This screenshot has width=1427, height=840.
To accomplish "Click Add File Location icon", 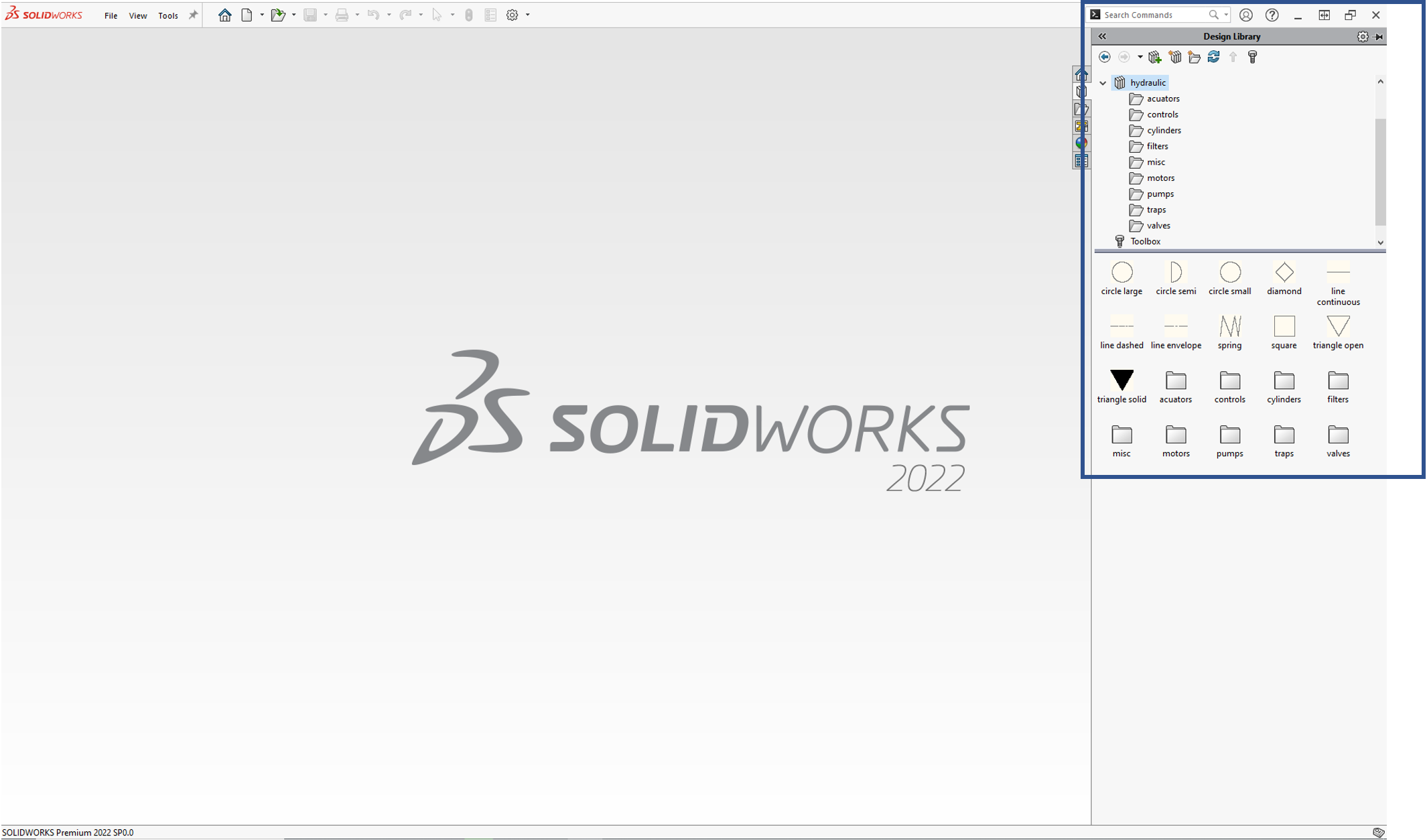I will 1174,57.
